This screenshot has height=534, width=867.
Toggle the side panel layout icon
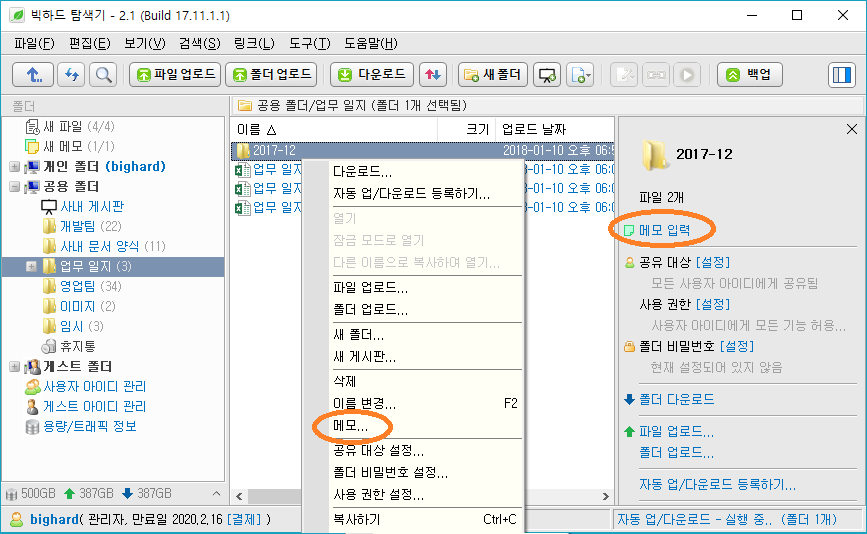click(842, 75)
